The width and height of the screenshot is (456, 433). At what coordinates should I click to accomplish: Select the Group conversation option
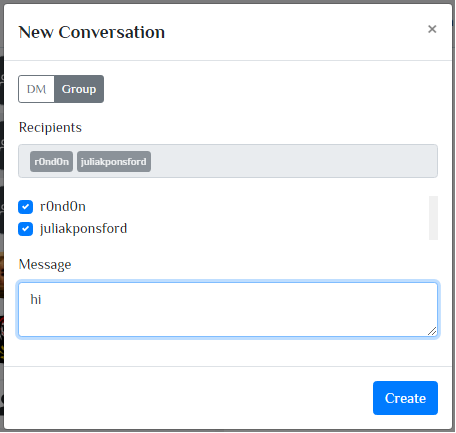(79, 89)
